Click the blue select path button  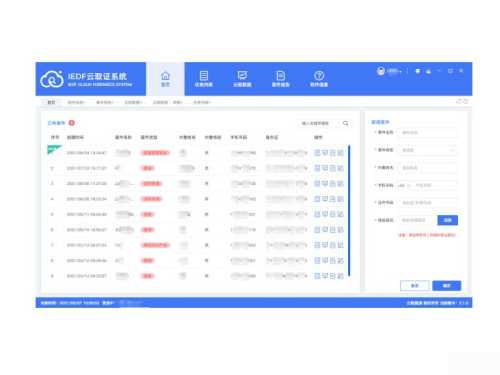tap(448, 220)
